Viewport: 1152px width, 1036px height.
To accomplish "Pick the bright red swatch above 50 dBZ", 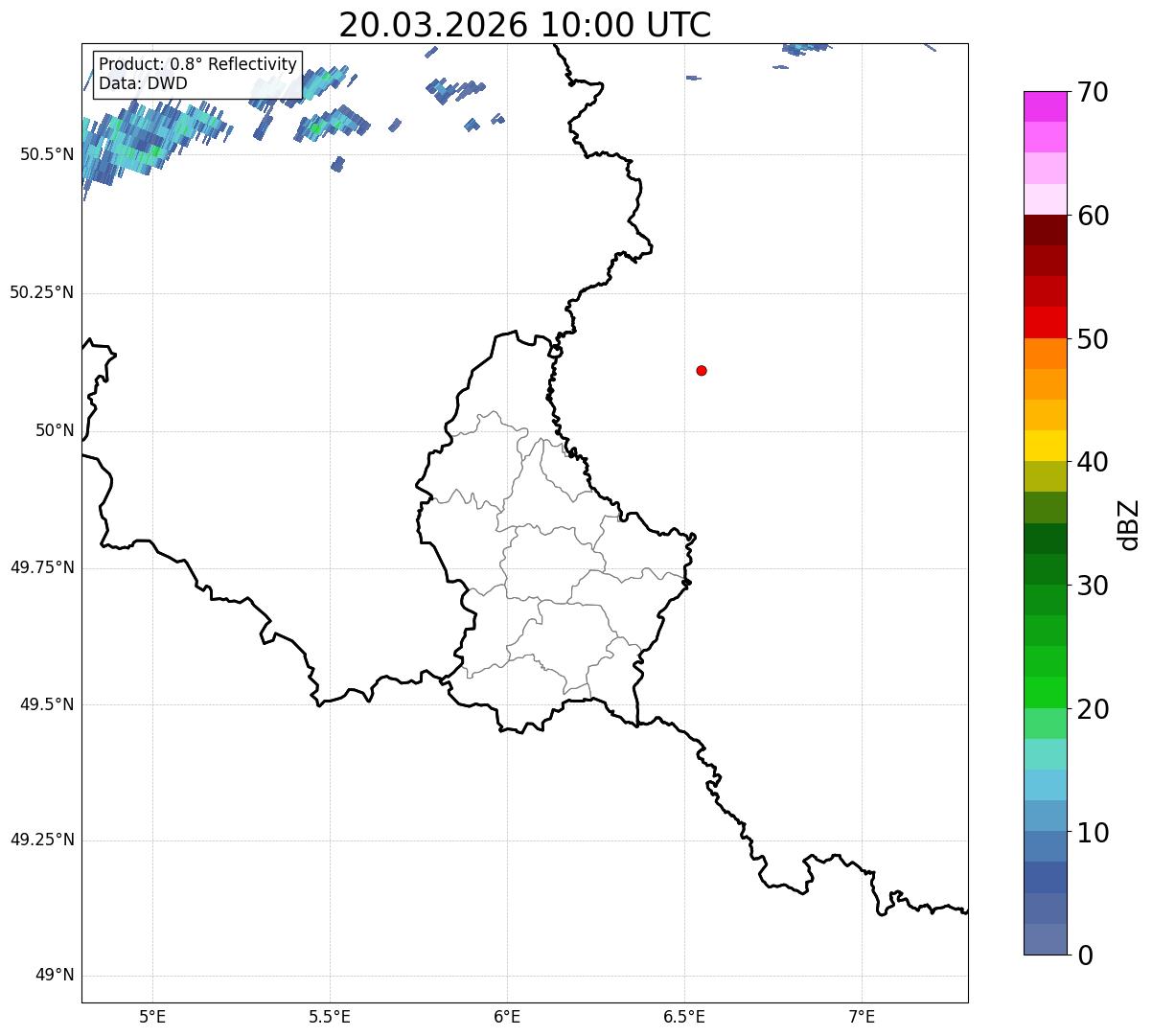I will (1045, 322).
